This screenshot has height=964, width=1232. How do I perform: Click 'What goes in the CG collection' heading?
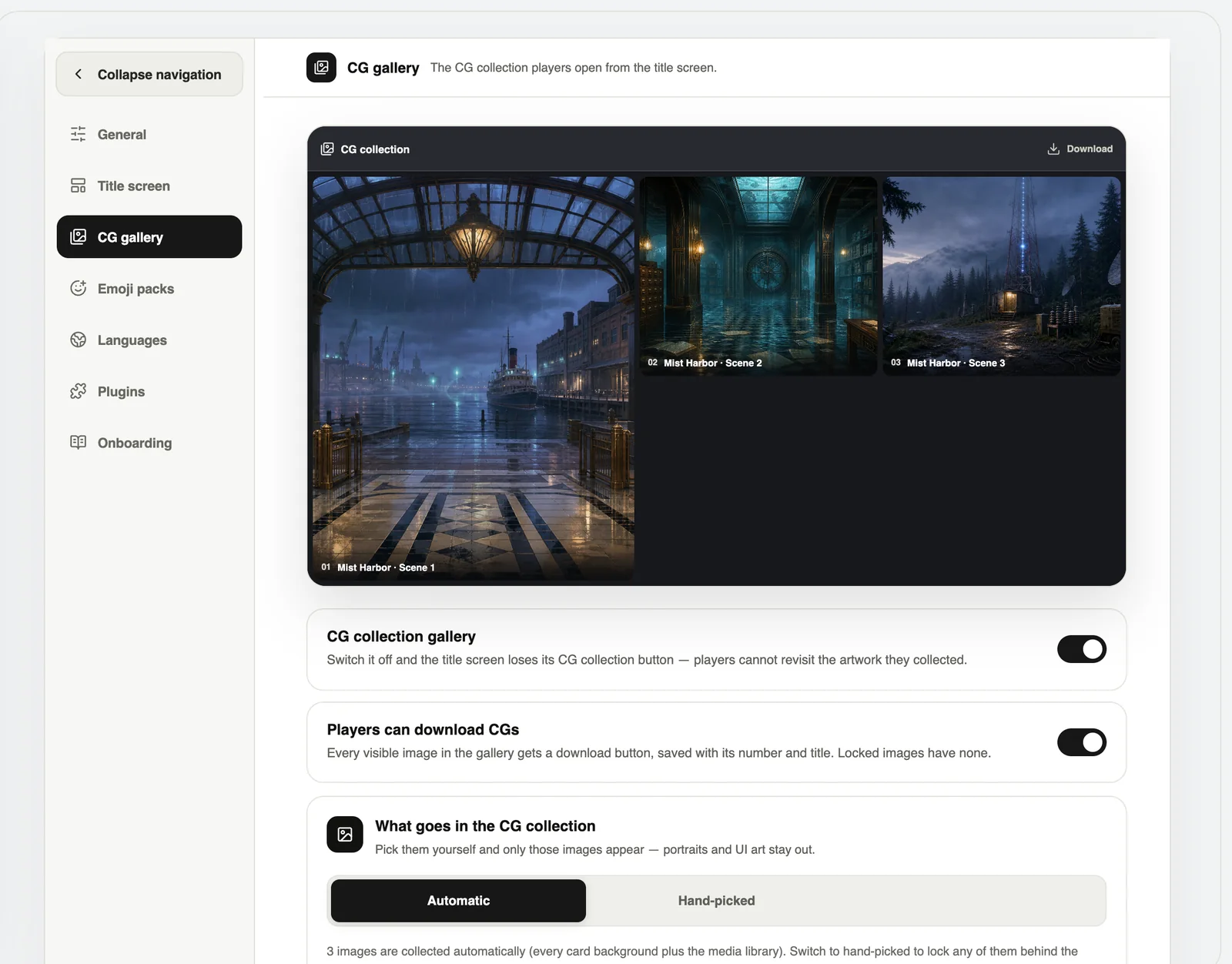pos(485,826)
